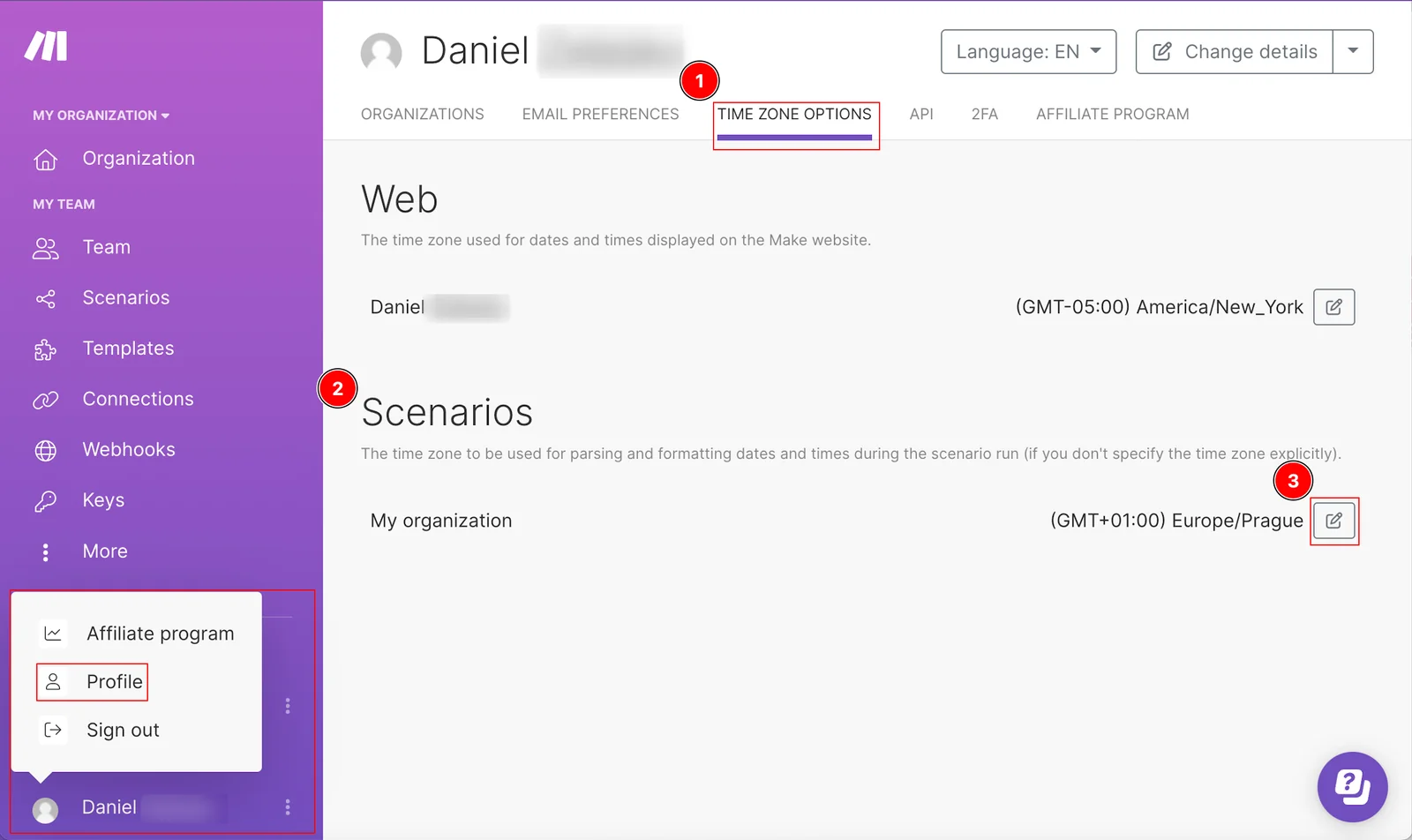1412x840 pixels.
Task: Open the Language: EN dropdown
Action: click(x=1028, y=52)
